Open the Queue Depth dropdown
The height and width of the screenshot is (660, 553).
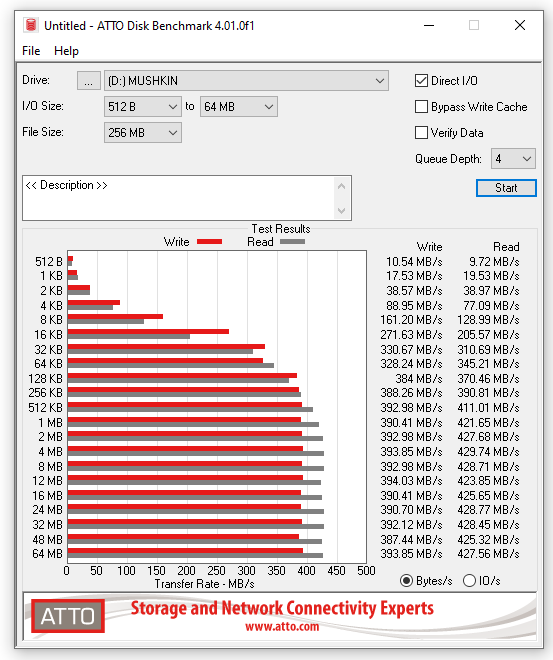pyautogui.click(x=513, y=159)
